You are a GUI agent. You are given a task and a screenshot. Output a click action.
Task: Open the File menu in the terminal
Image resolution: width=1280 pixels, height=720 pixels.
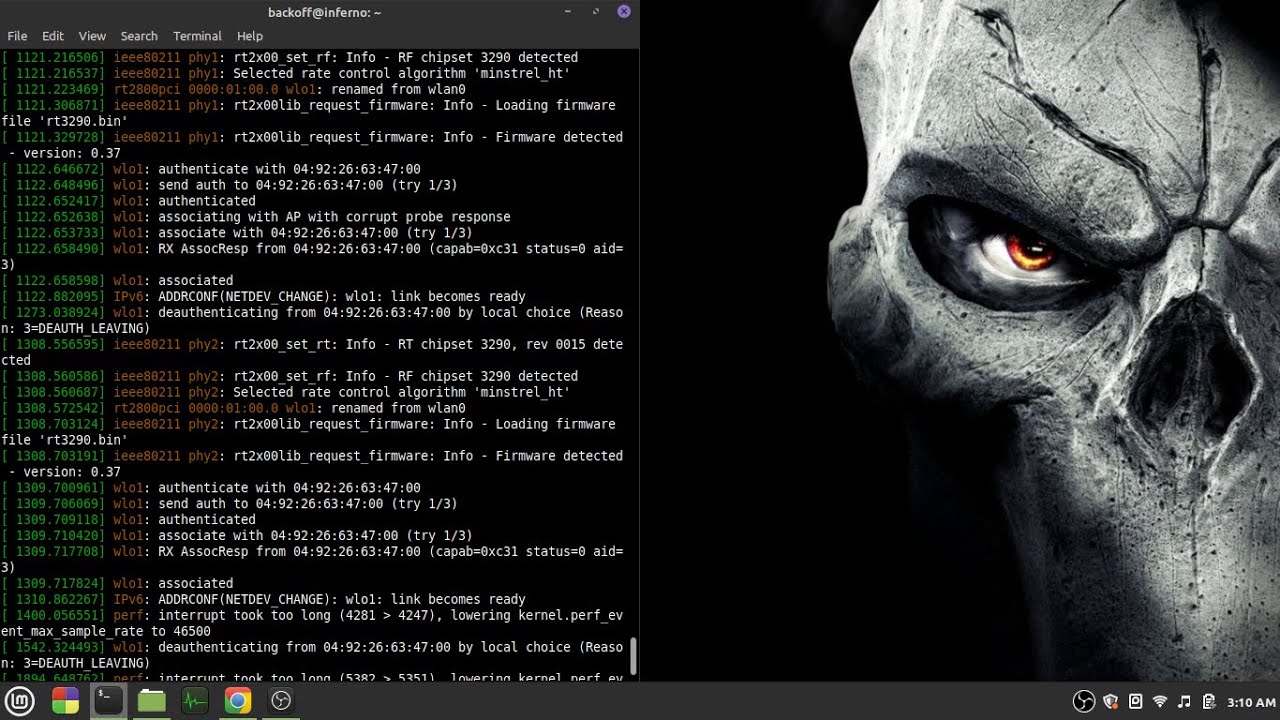pyautogui.click(x=17, y=36)
